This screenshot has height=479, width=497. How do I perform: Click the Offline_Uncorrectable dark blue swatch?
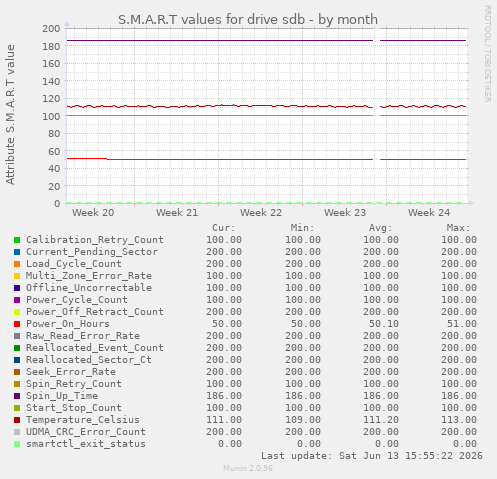pyautogui.click(x=17, y=288)
